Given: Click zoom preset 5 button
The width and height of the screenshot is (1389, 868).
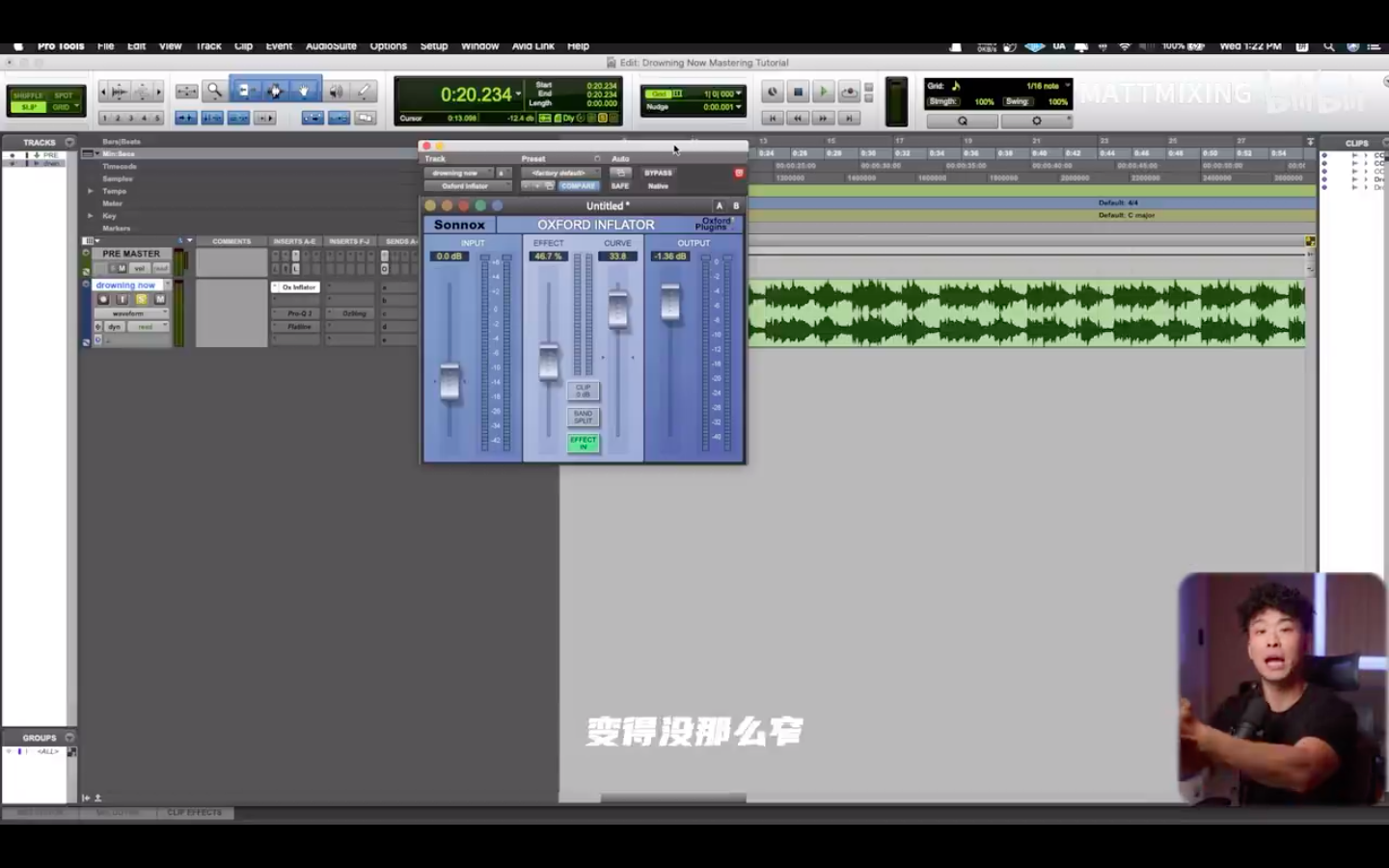Looking at the screenshot, I should click(157, 118).
